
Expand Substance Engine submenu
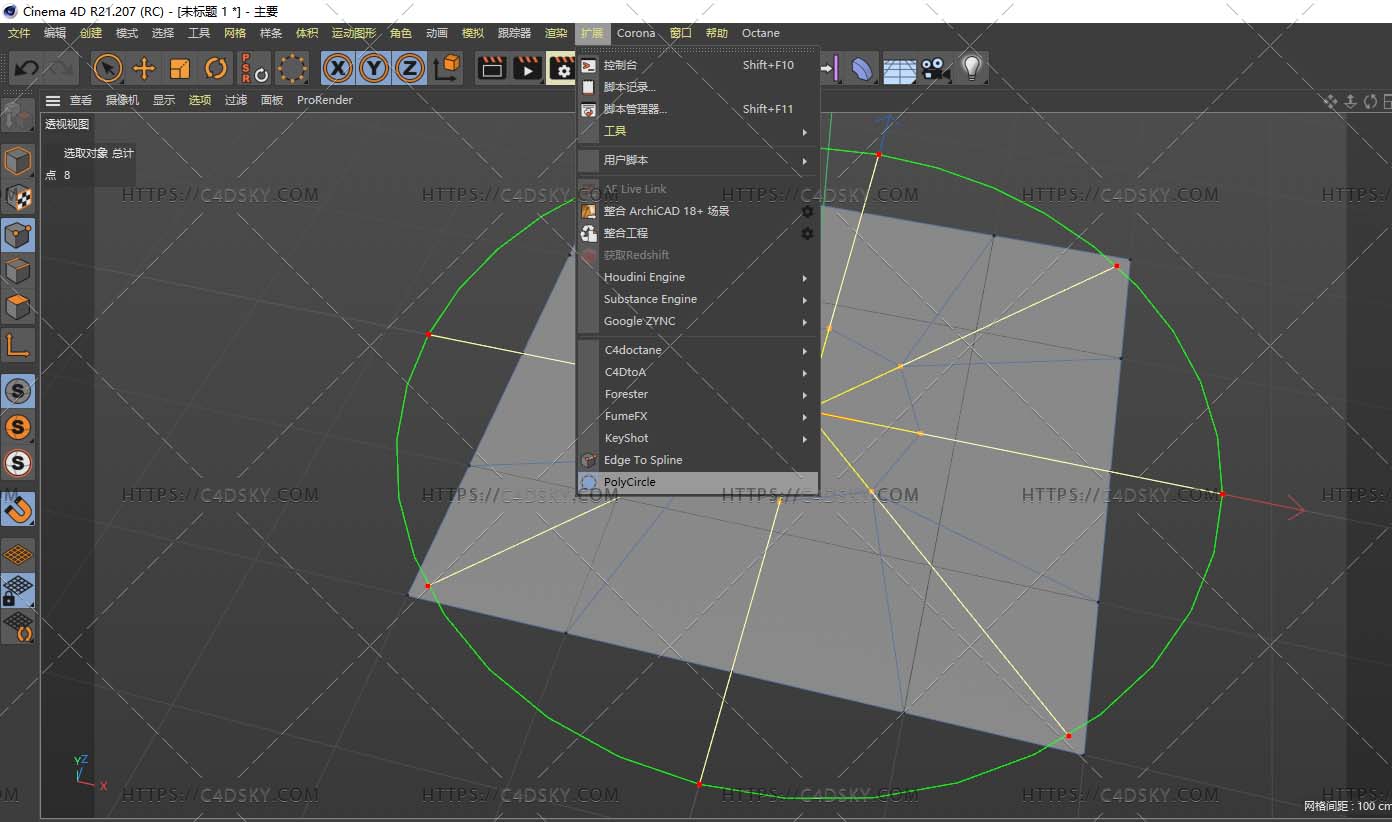pyautogui.click(x=698, y=299)
